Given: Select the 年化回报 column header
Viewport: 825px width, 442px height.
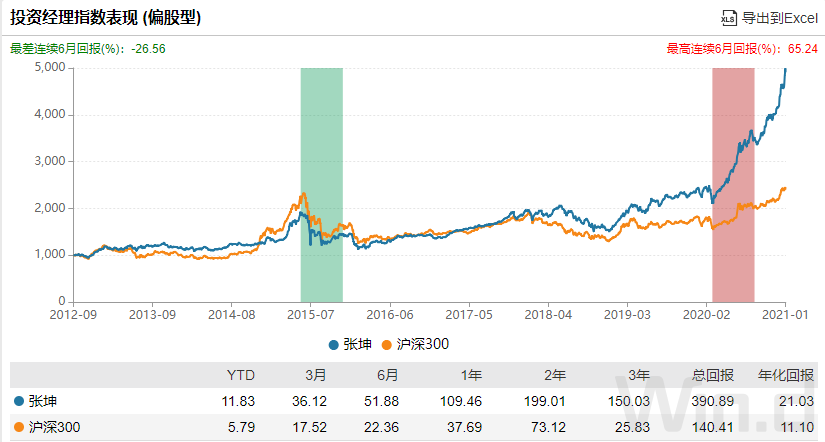Looking at the screenshot, I should tap(784, 375).
